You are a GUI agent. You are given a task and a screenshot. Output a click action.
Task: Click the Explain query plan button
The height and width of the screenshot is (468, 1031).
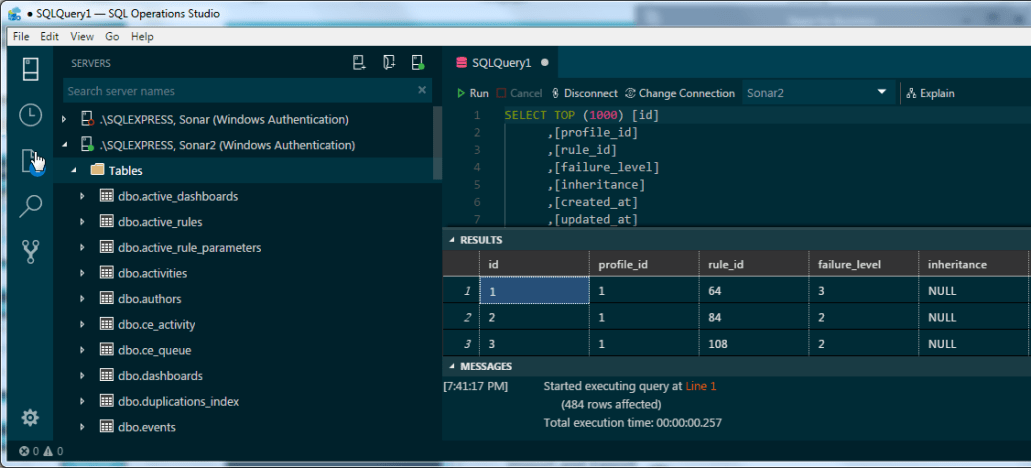[930, 93]
